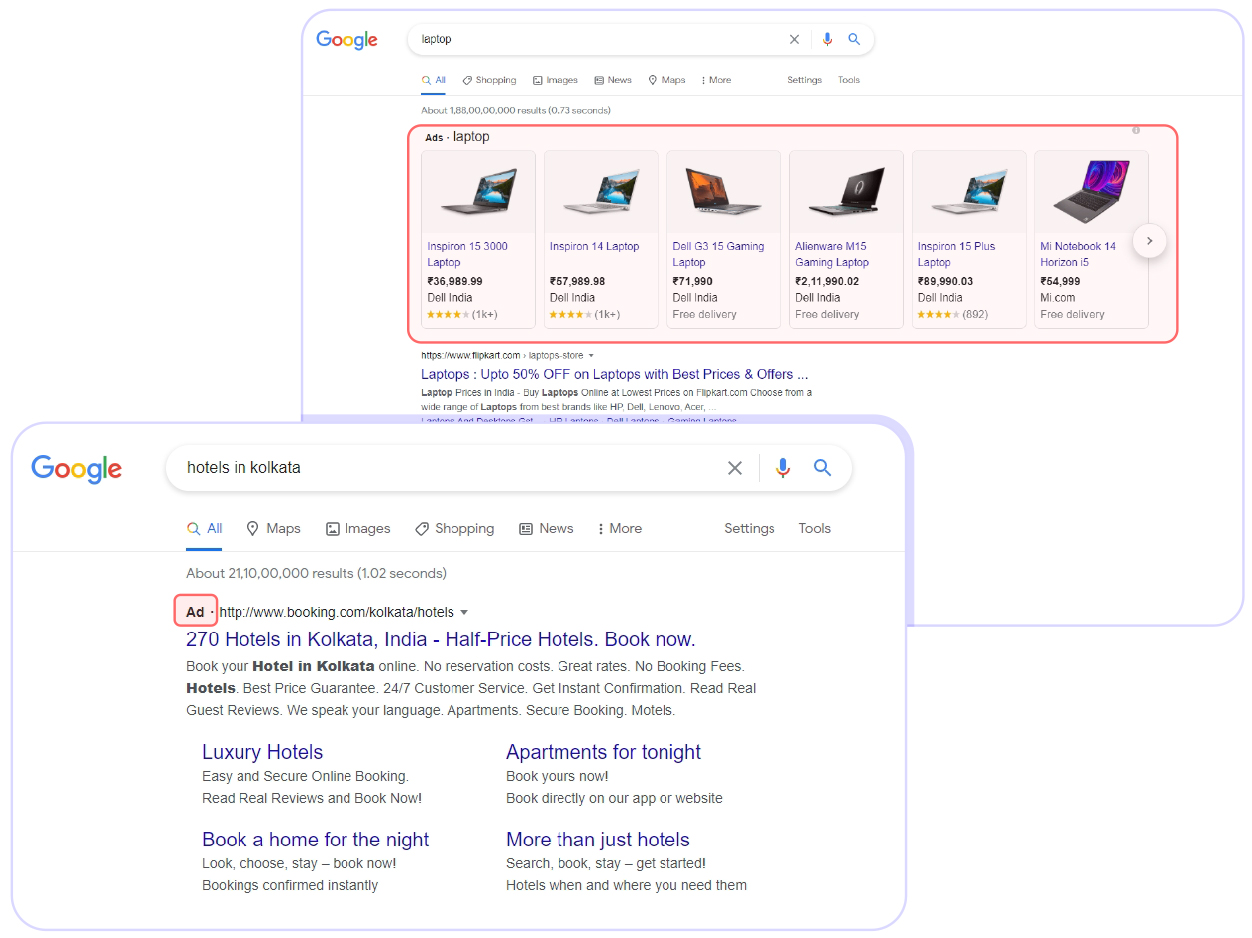This screenshot has width=1252, height=938.
Task: Switch to Maps tab in hotels results
Action: click(274, 528)
